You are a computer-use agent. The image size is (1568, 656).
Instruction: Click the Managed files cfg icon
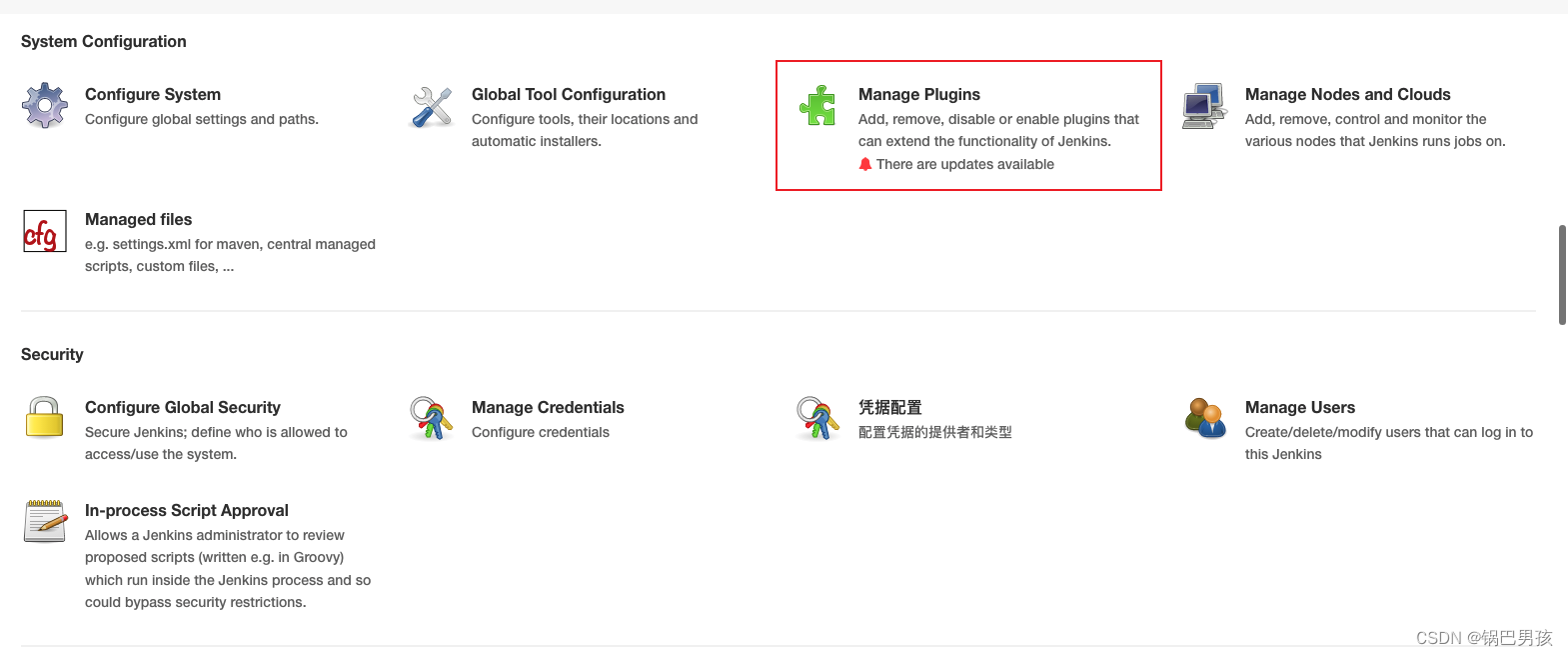coord(45,231)
